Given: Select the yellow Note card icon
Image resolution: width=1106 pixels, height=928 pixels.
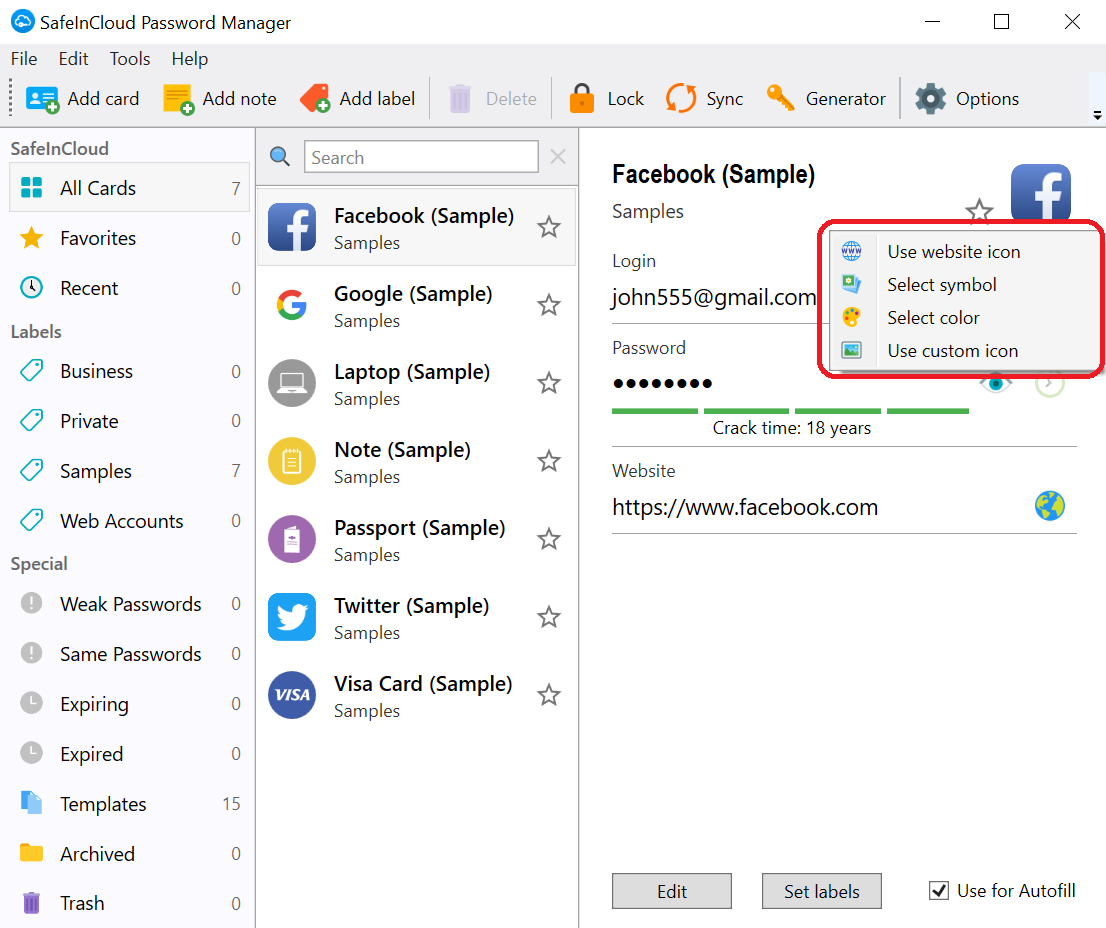Looking at the screenshot, I should point(292,461).
